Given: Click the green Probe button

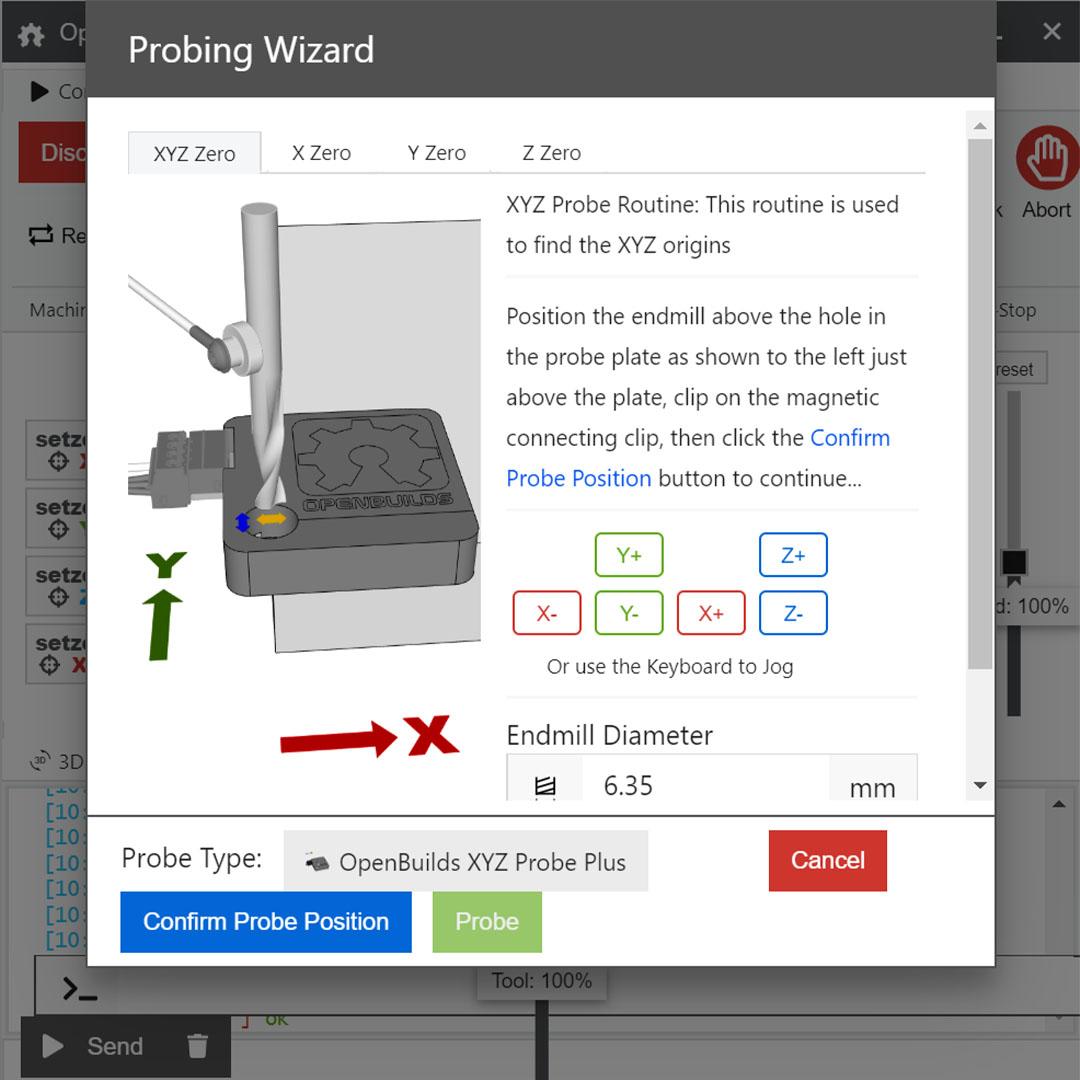Looking at the screenshot, I should (x=487, y=922).
